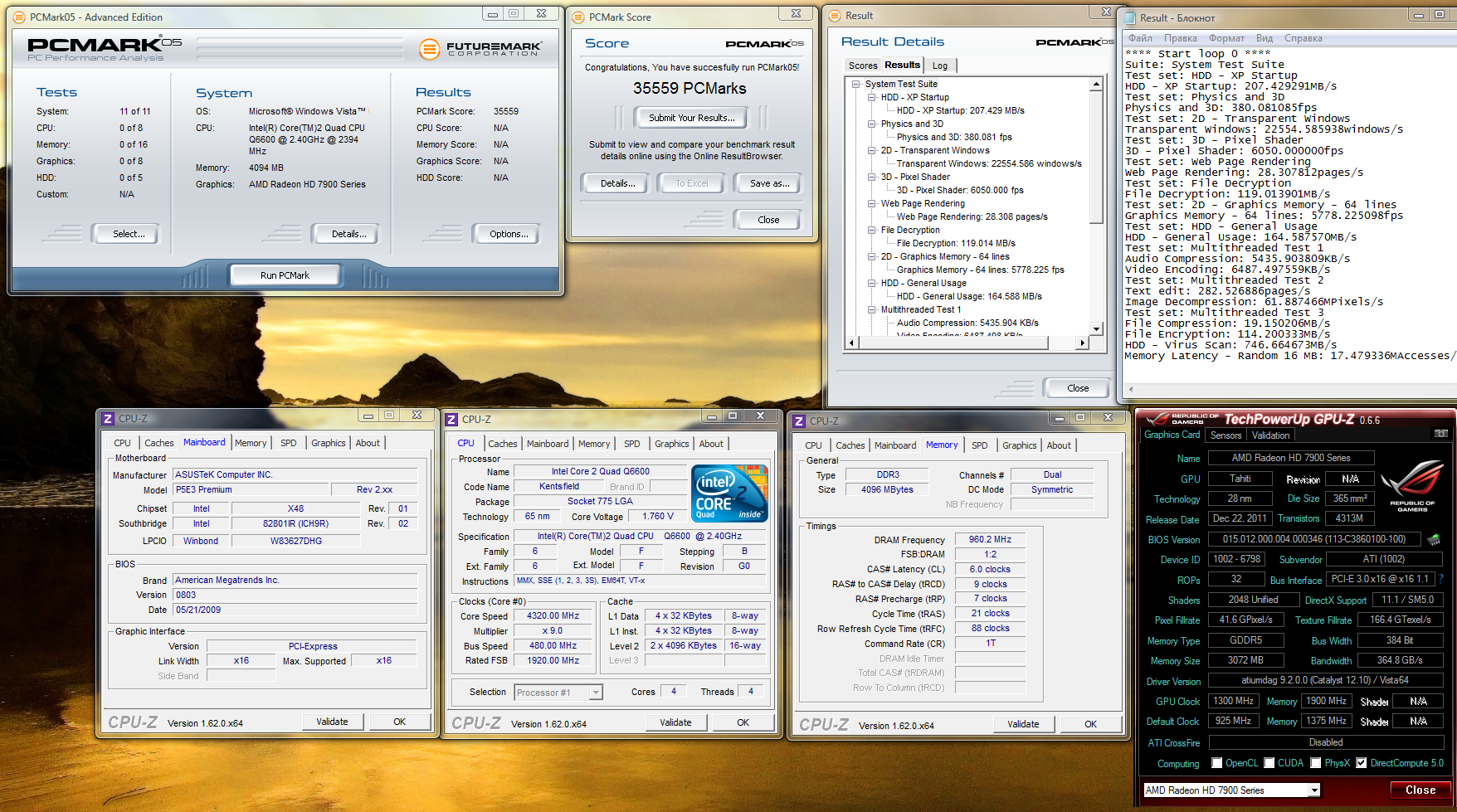Click Close button in PCMark Score window
The height and width of the screenshot is (812, 1457).
click(768, 220)
